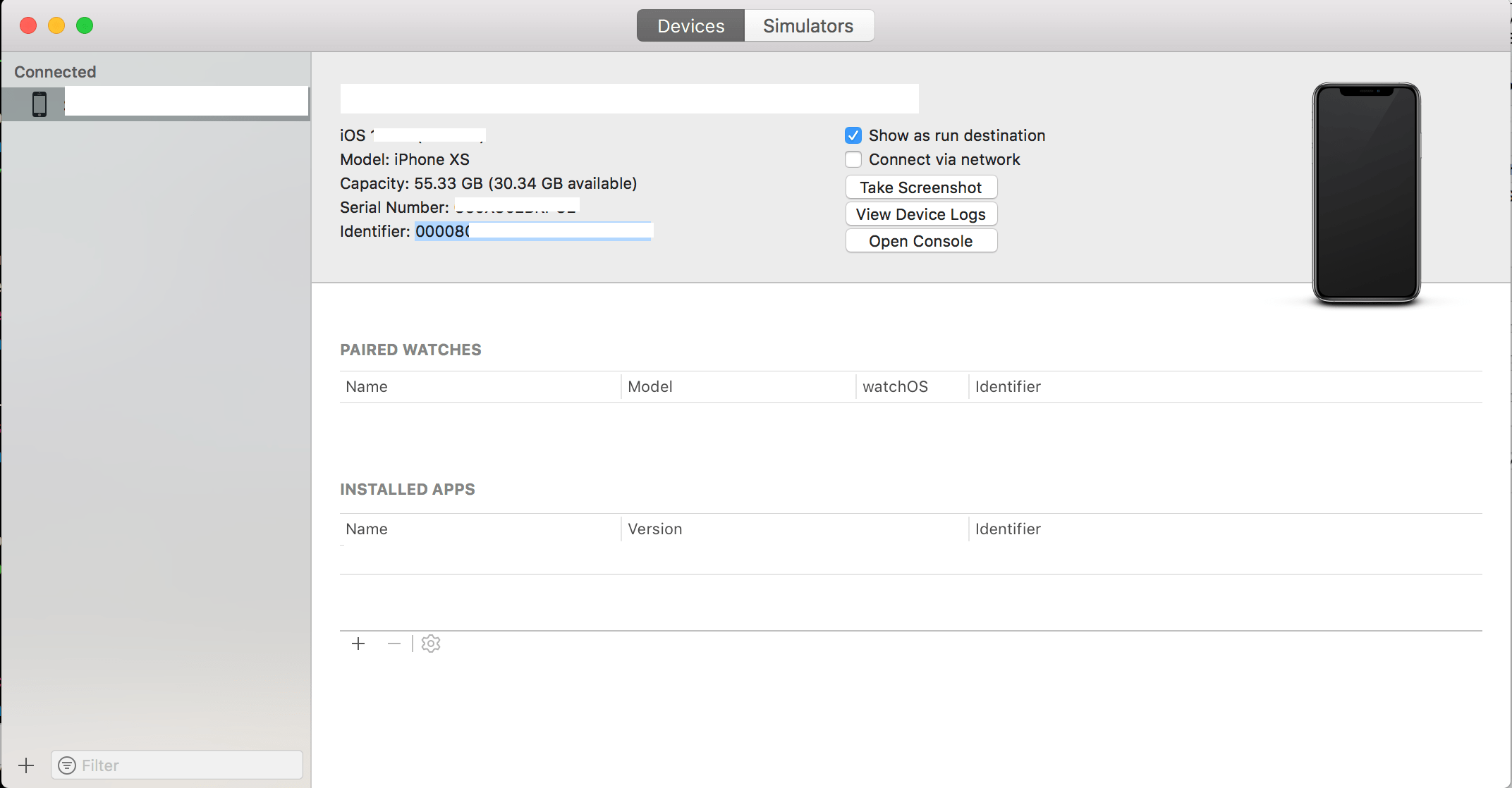The image size is (1512, 788).
Task: Focus the Filter search field
Action: coord(177,765)
